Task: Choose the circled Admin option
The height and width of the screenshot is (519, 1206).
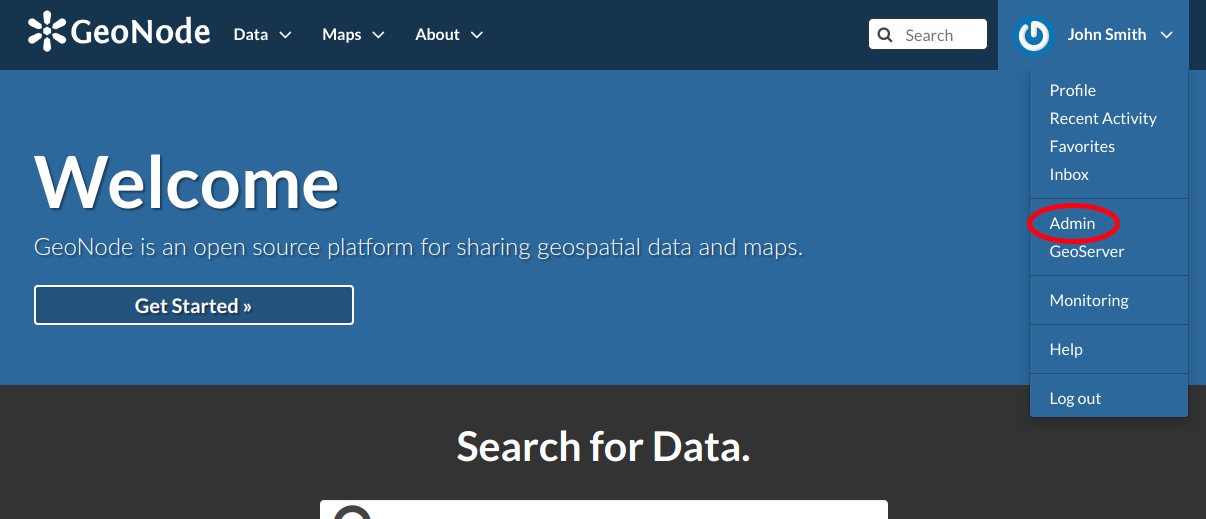Action: [x=1072, y=223]
